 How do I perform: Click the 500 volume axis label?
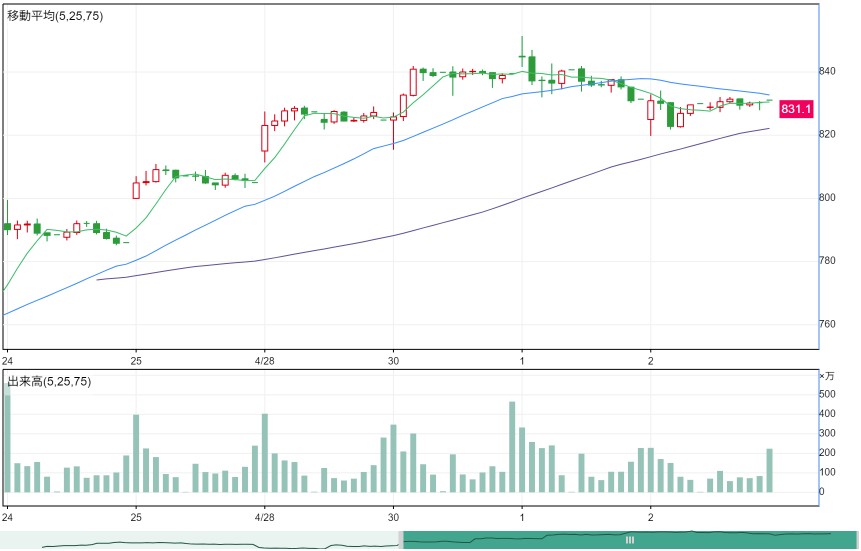pos(827,394)
